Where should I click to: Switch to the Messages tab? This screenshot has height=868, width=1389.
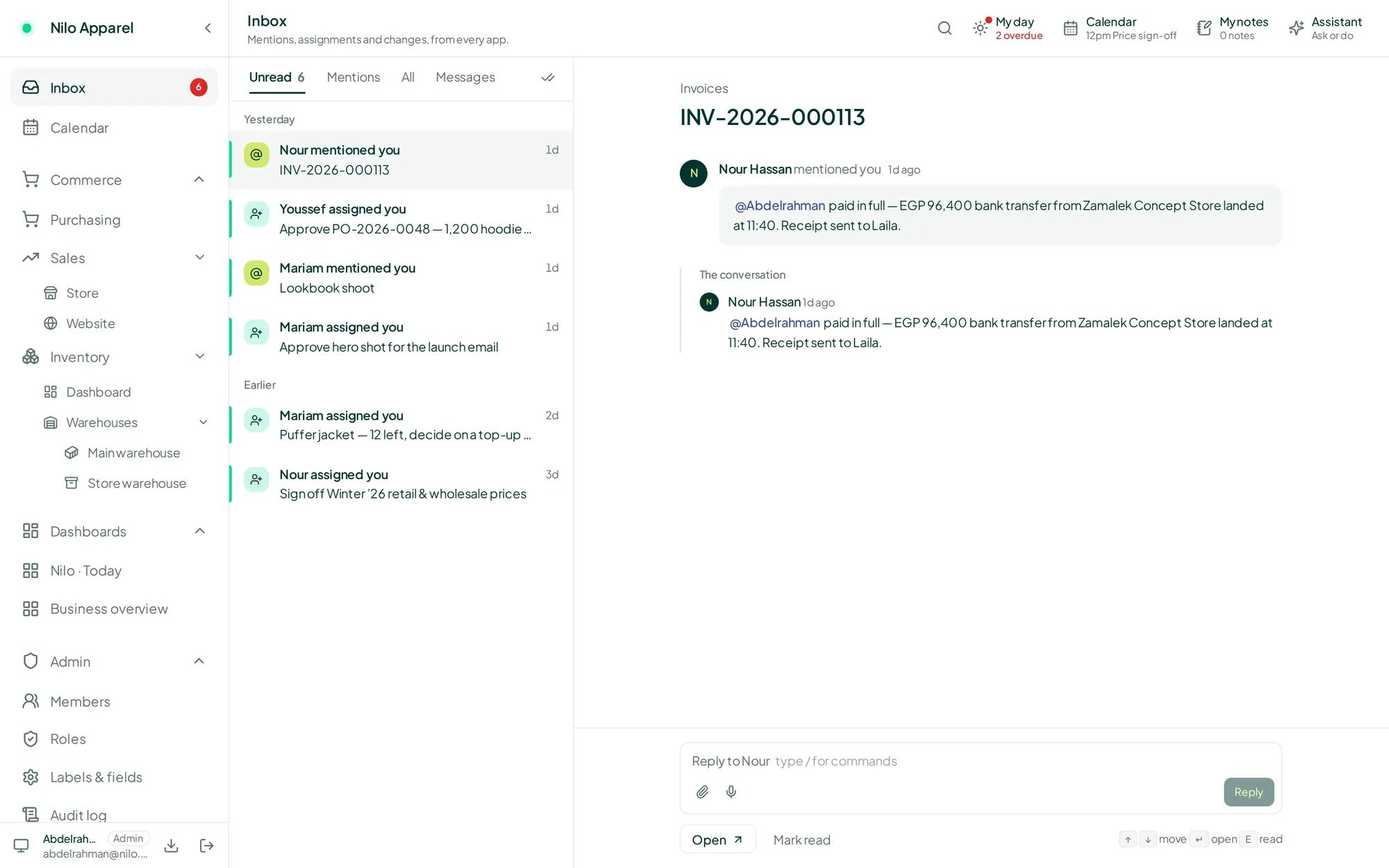[465, 78]
